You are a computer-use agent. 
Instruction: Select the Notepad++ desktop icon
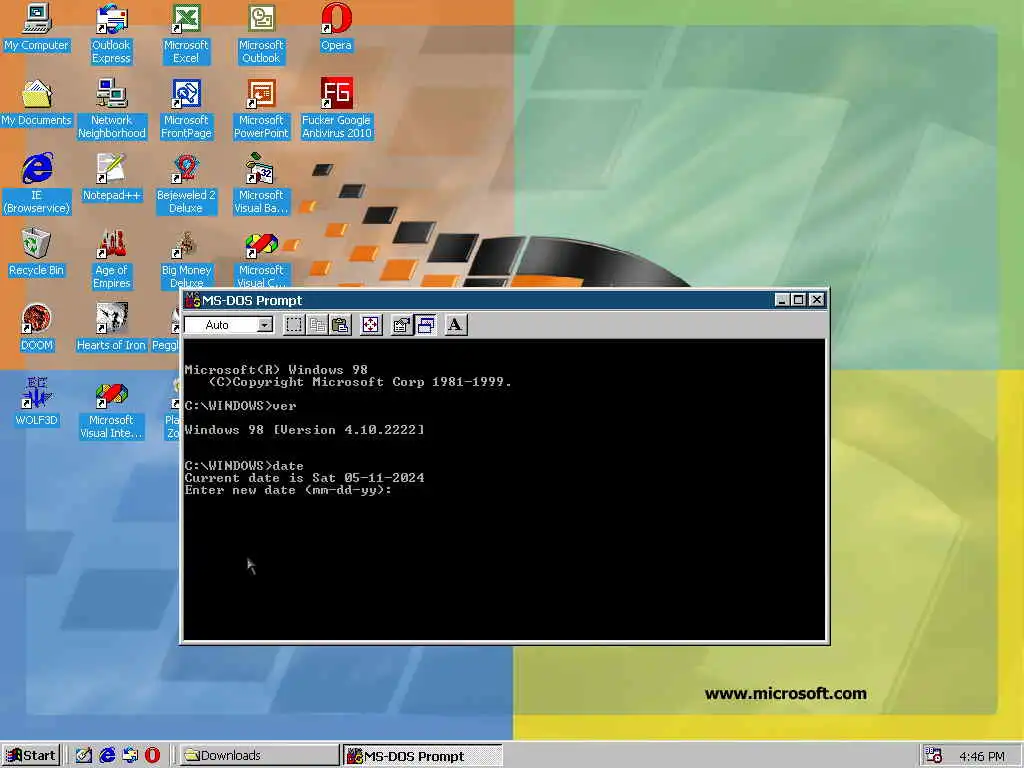111,178
